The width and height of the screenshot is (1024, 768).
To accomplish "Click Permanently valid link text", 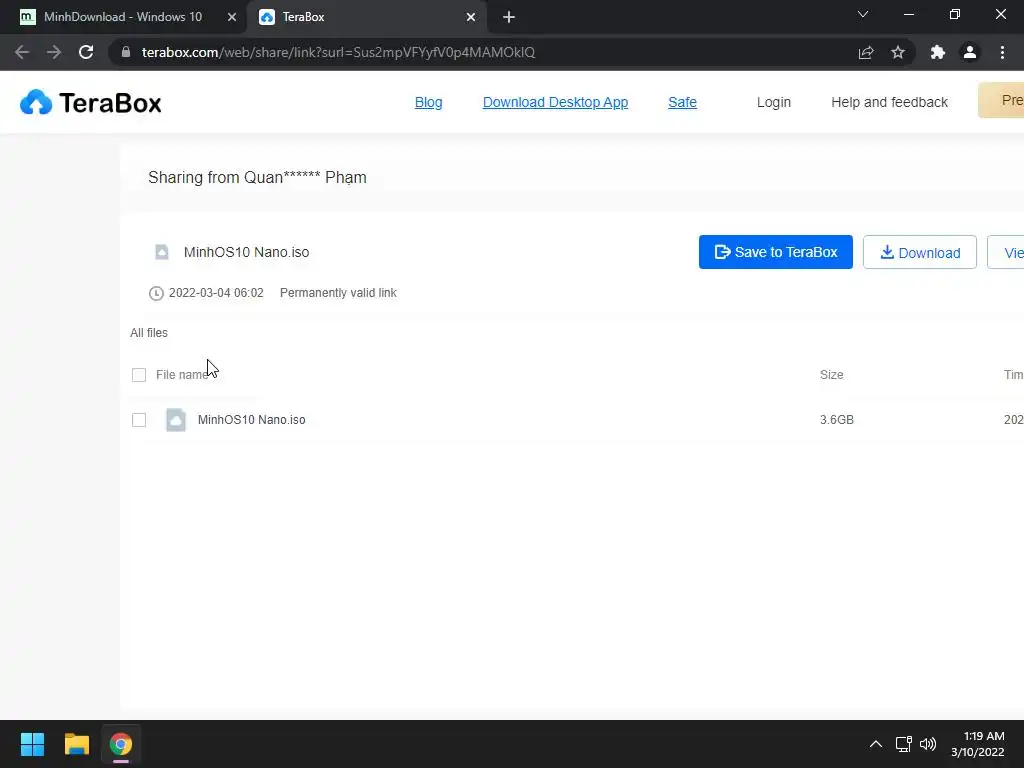I will (x=338, y=293).
